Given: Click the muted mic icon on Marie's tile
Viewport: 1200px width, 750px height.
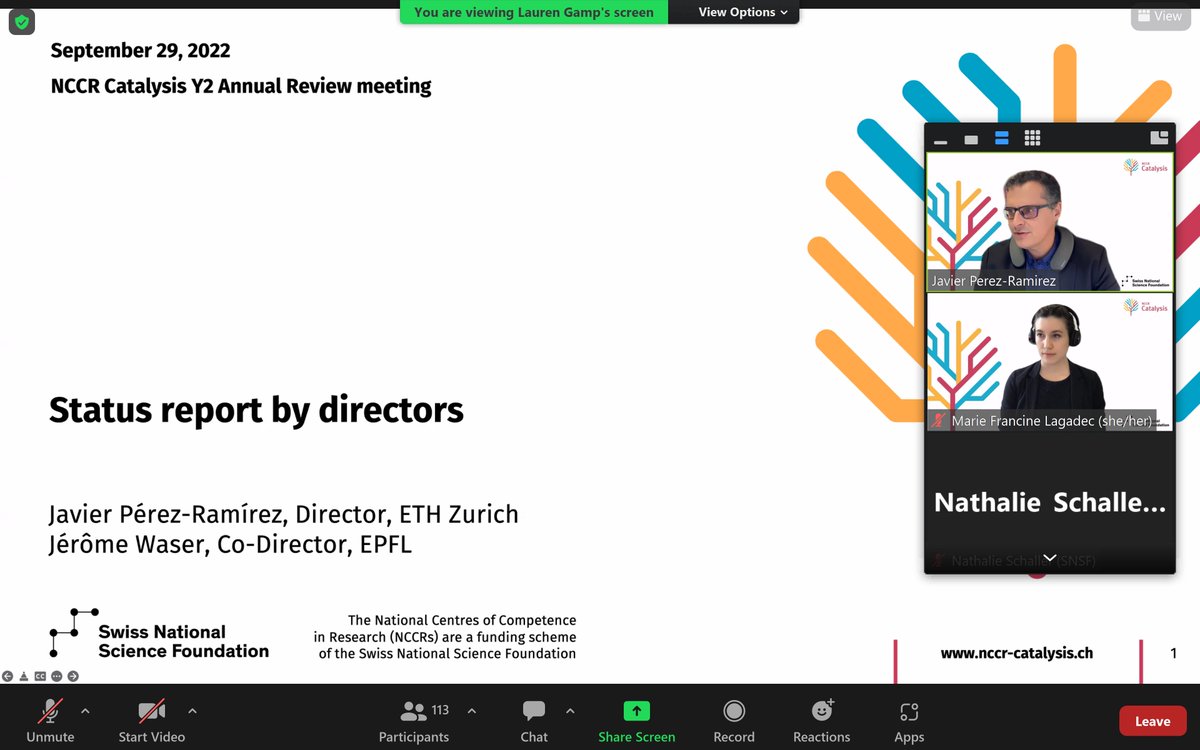Looking at the screenshot, I should click(x=938, y=421).
